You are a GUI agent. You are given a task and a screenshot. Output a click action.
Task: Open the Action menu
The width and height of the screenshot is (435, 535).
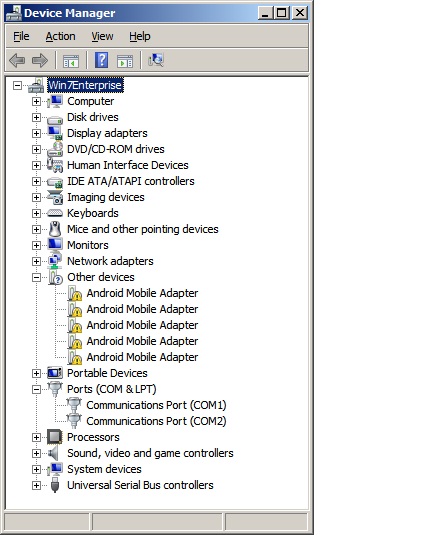point(60,36)
